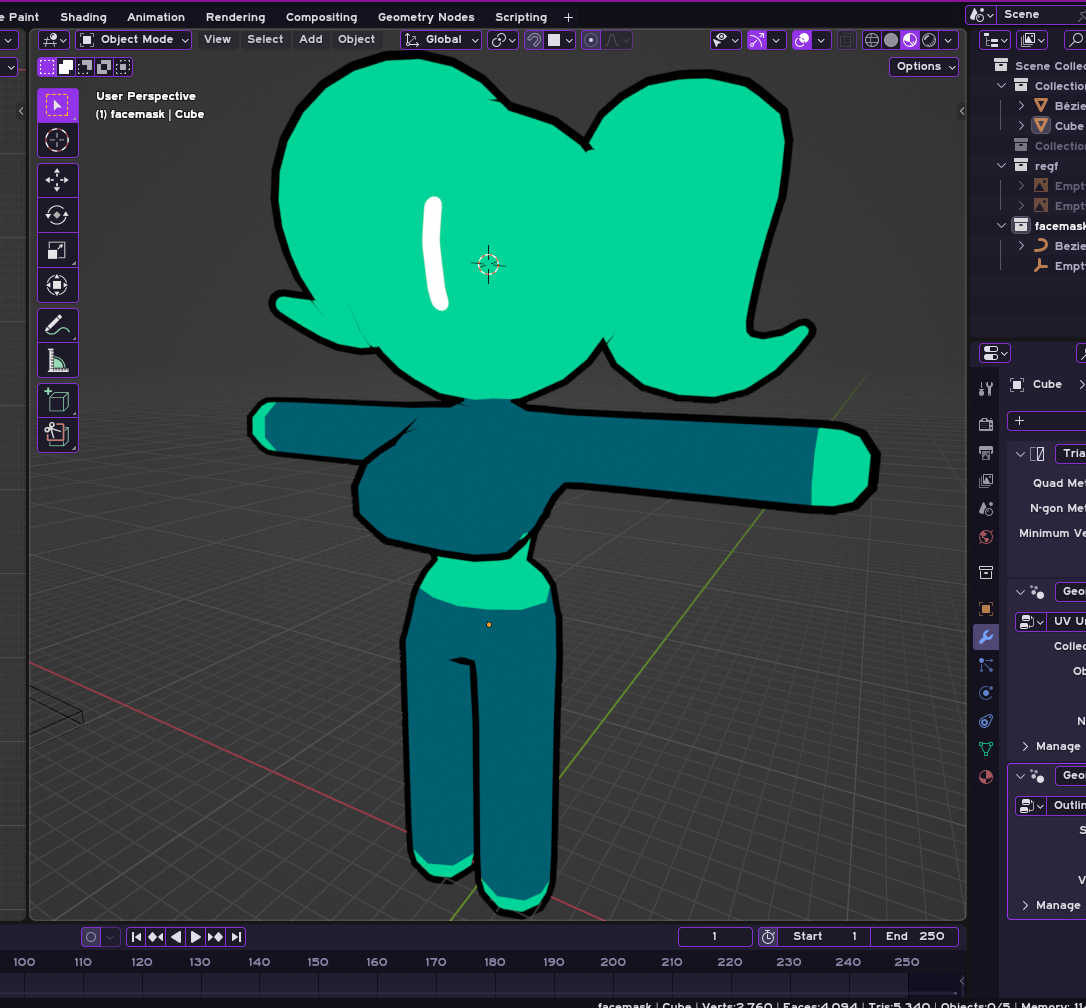This screenshot has height=1008, width=1086.
Task: Open the Material properties tab
Action: pyautogui.click(x=986, y=777)
